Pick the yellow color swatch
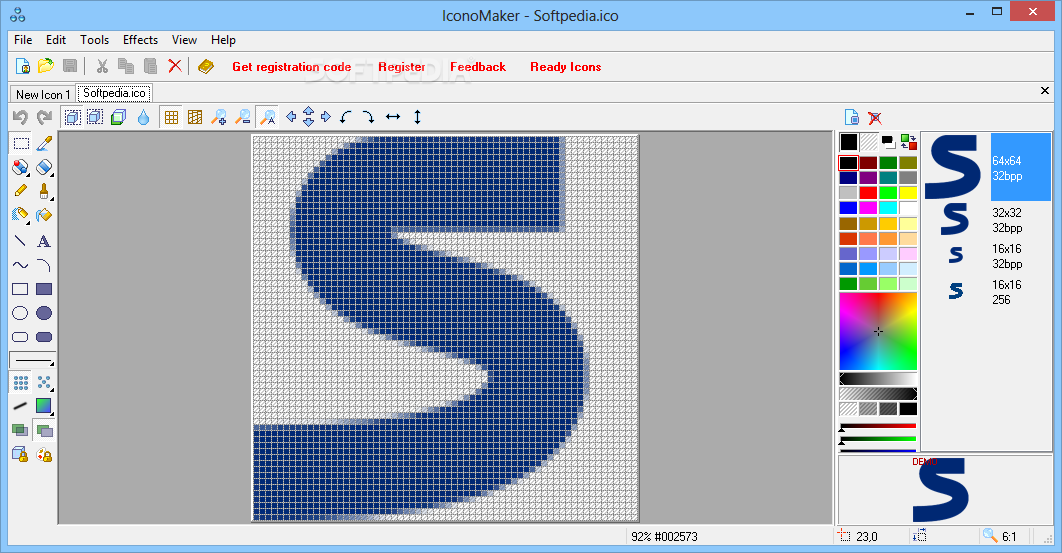The height and width of the screenshot is (553, 1062). pyautogui.click(x=908, y=192)
